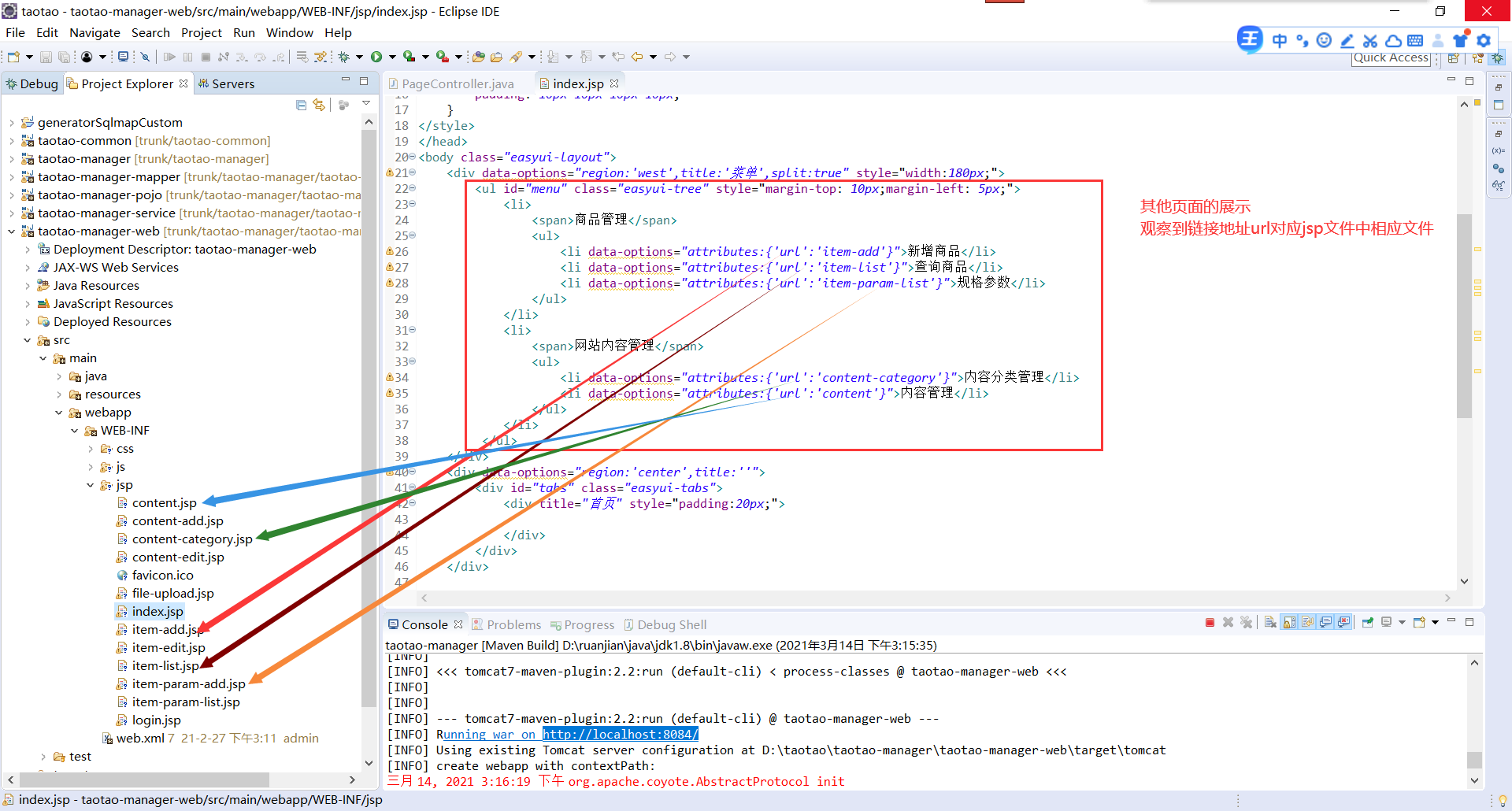Open the Run button dropdown arrow
This screenshot has width=1512, height=811.
392,57
